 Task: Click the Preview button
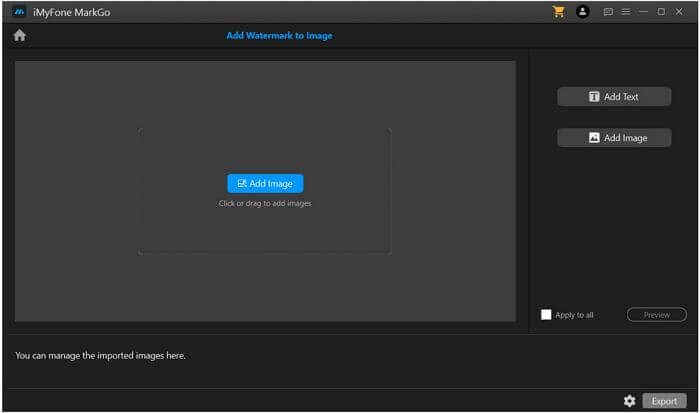coord(657,315)
